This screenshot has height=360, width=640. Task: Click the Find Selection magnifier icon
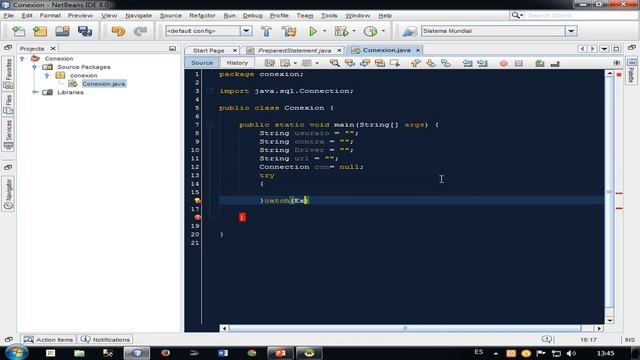tap(334, 63)
